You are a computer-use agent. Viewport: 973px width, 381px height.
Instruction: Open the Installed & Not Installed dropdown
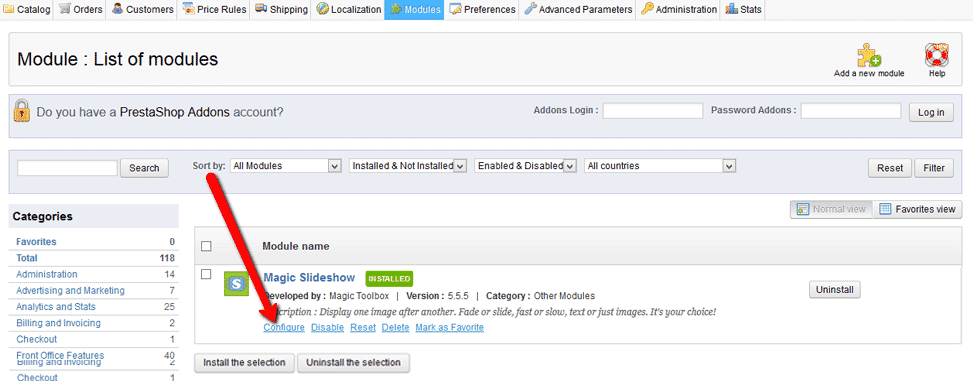(408, 166)
